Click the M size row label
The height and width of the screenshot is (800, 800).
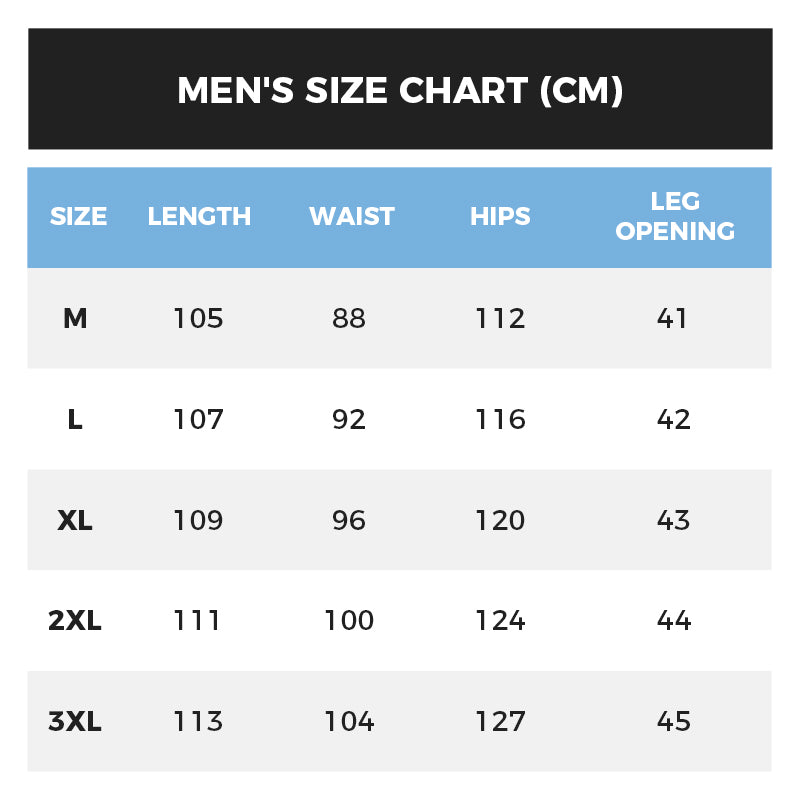tap(75, 319)
